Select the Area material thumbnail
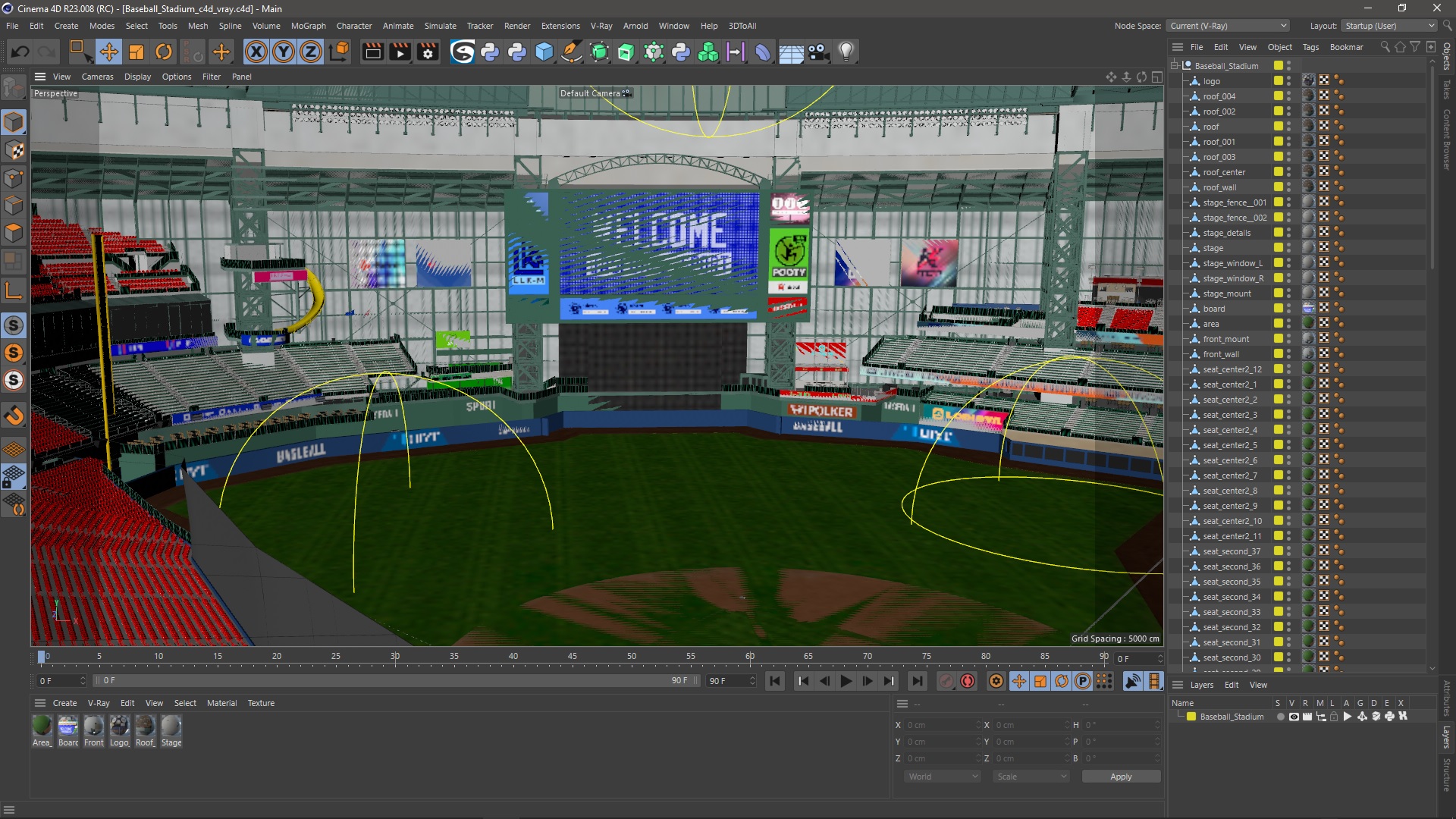The image size is (1456, 819). coord(42,726)
